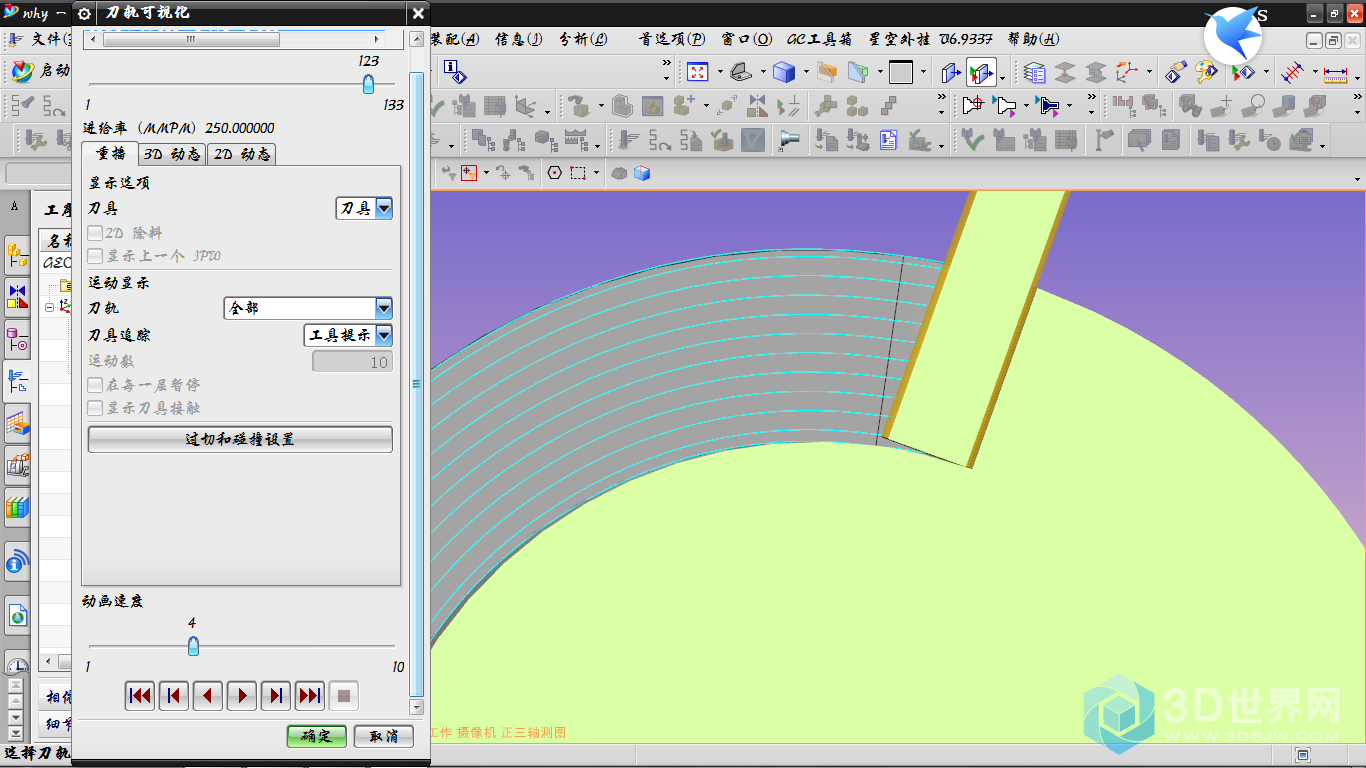Play the toolpath in reverse
This screenshot has height=768, width=1366.
208,696
